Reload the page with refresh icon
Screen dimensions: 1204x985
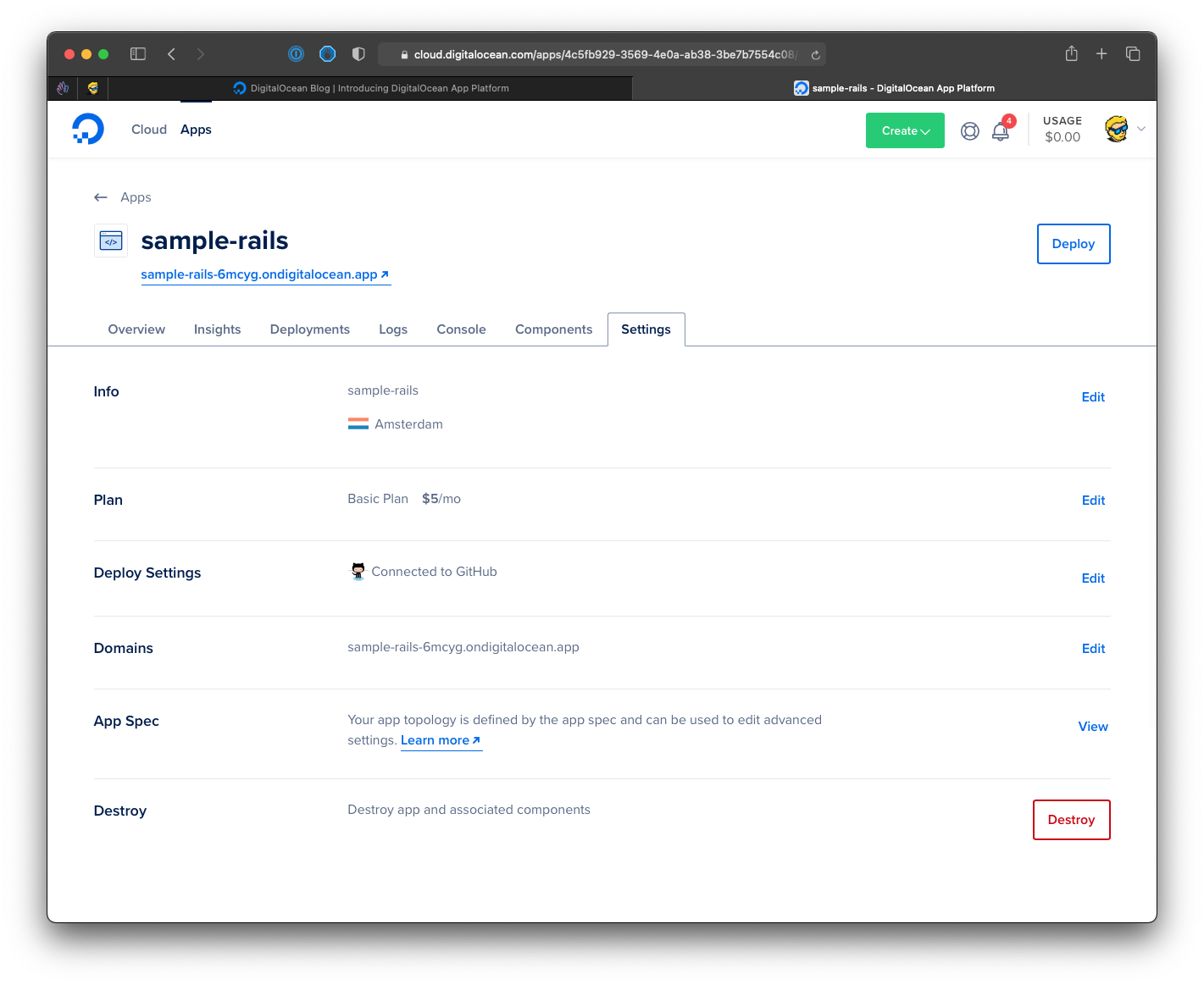click(x=815, y=55)
